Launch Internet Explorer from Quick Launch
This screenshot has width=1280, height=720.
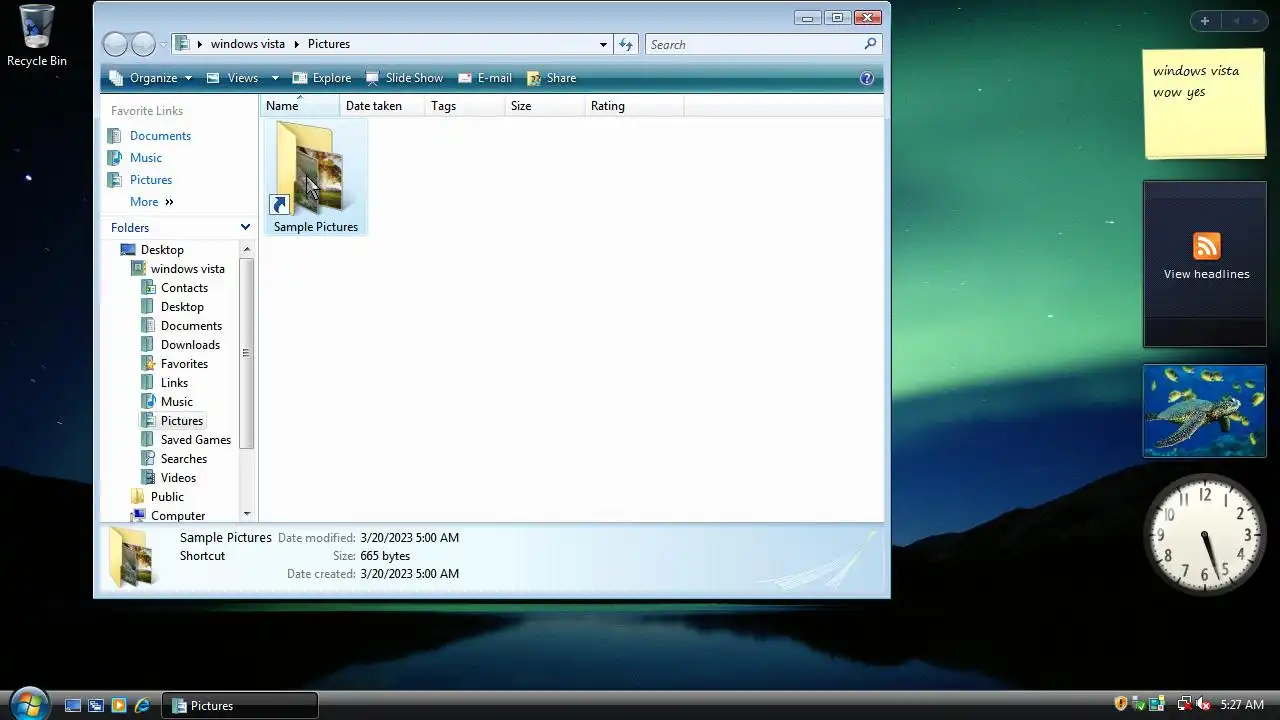pyautogui.click(x=142, y=705)
